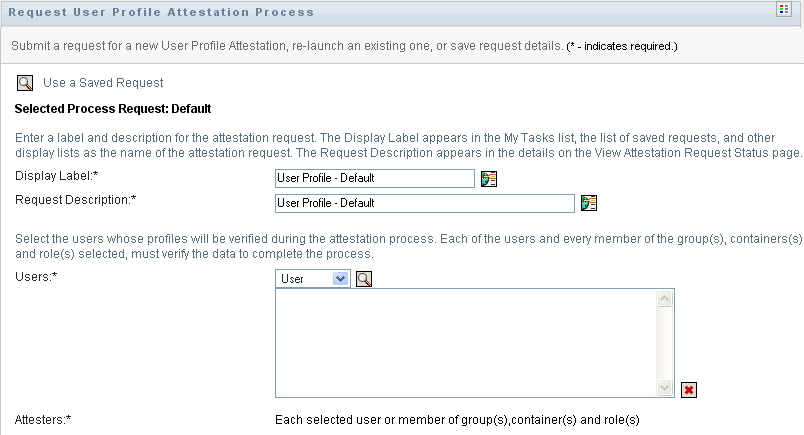The image size is (804, 435).
Task: Focus the Request Description text field
Action: pos(424,203)
